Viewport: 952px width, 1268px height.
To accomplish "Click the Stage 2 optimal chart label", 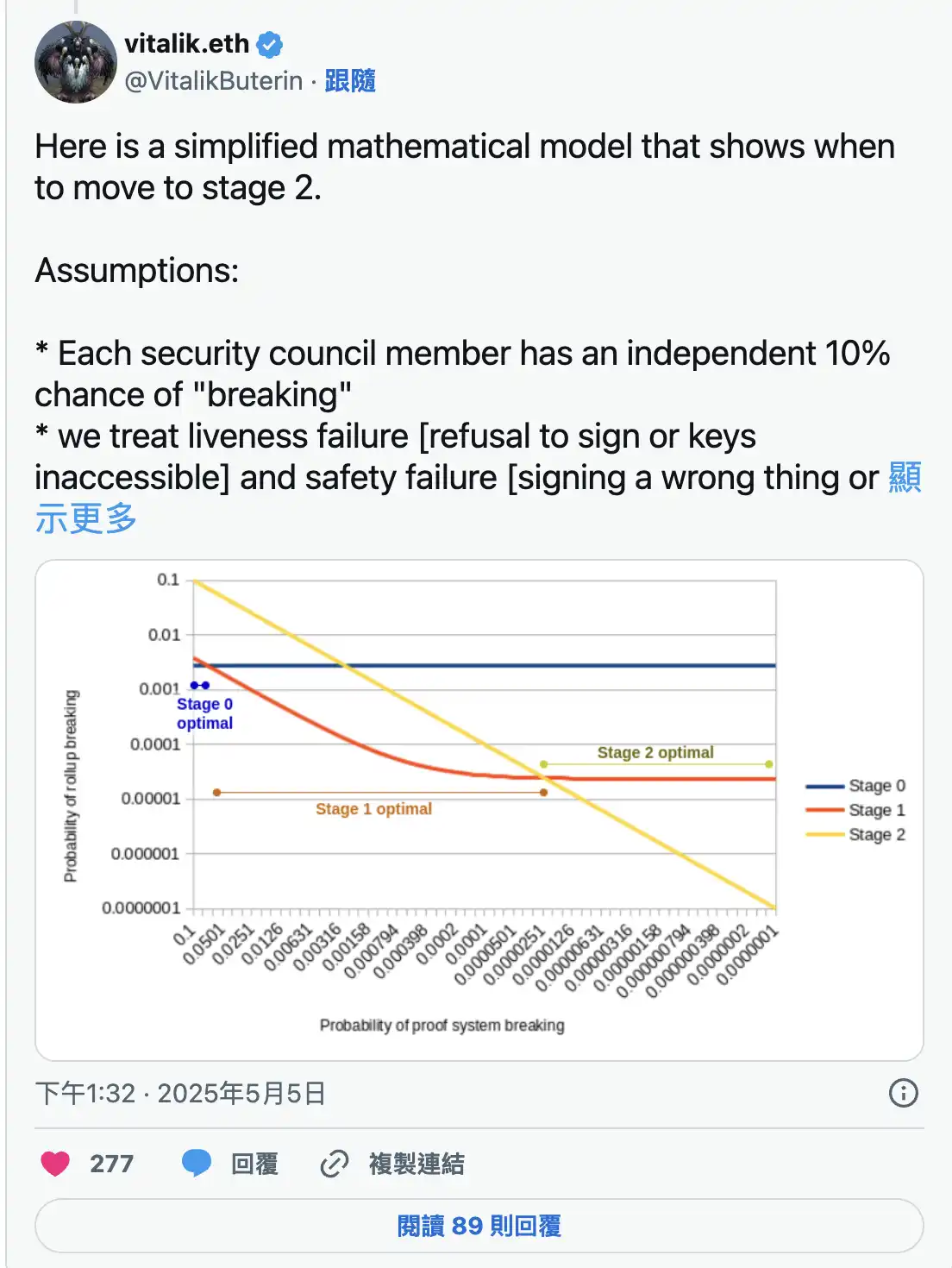I will [655, 752].
